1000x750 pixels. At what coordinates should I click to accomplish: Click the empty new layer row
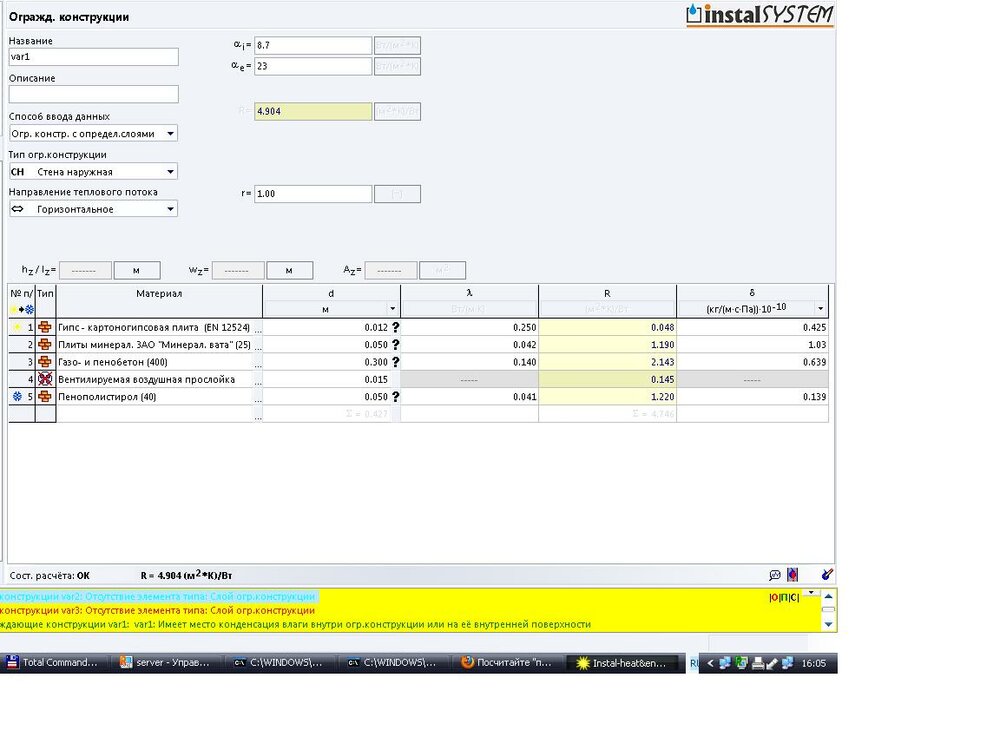tap(418, 414)
